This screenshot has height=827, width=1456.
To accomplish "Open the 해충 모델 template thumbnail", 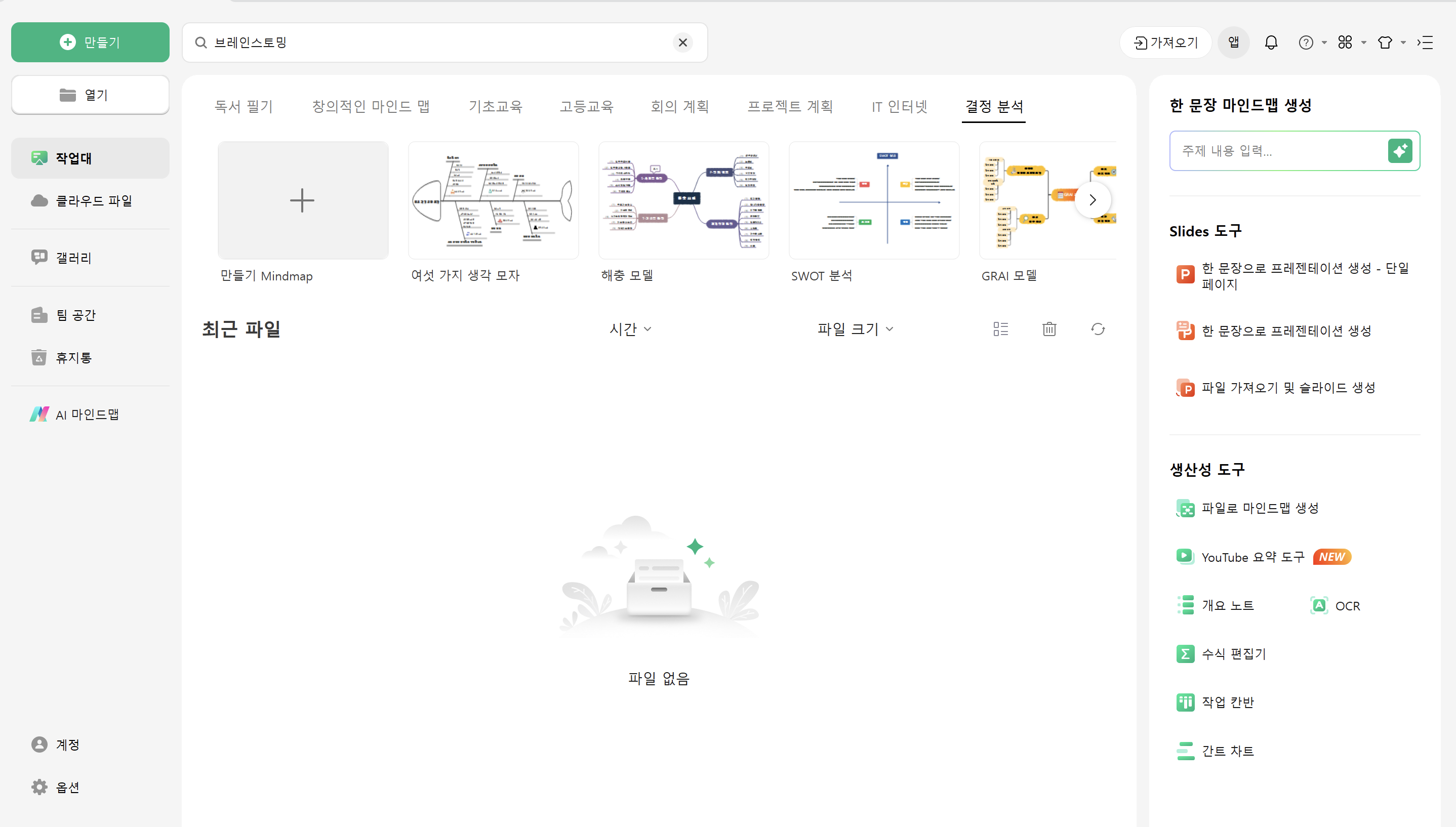I will coord(683,200).
